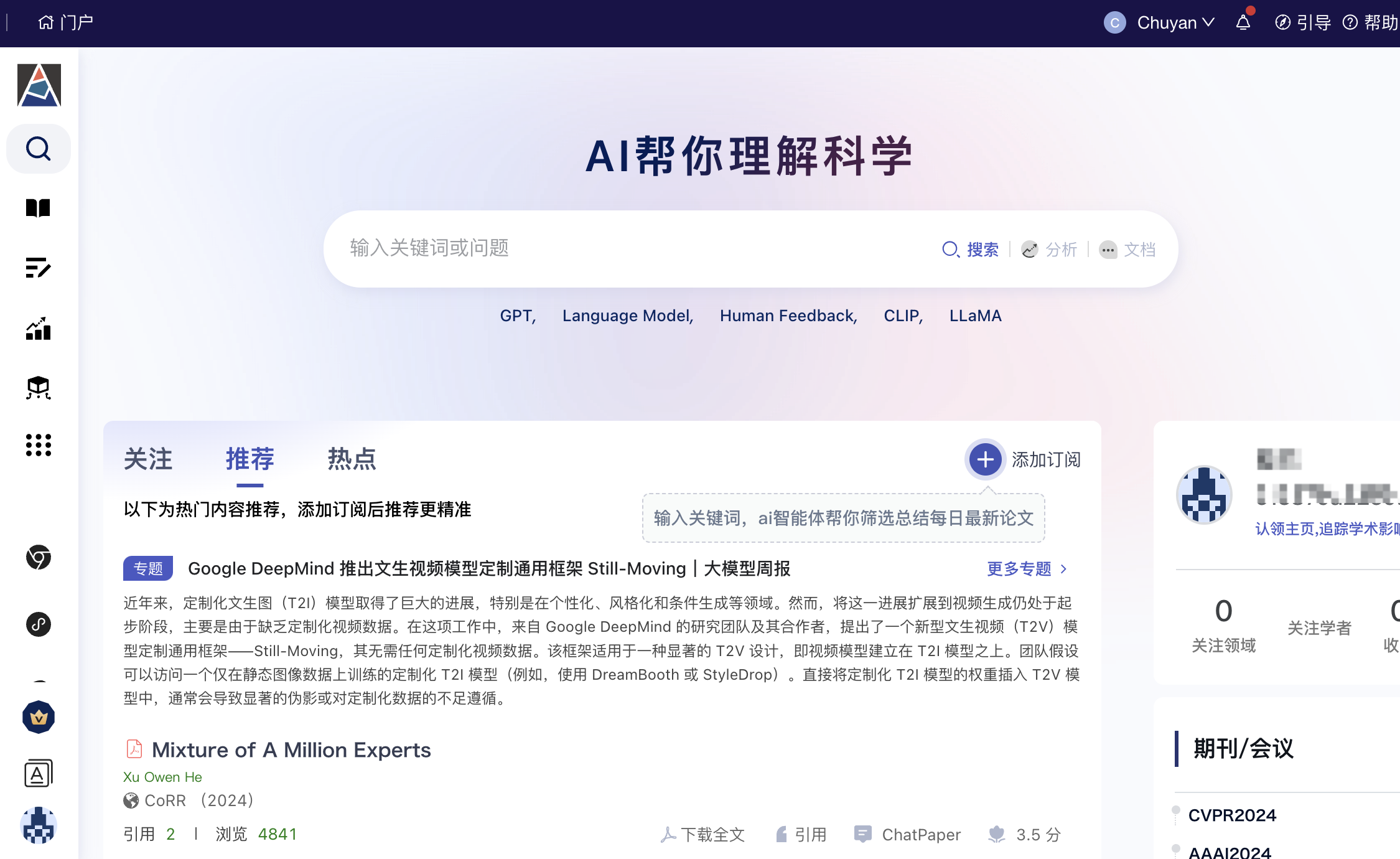This screenshot has width=1400, height=859.
Task: Click the crown membership icon in sidebar
Action: click(x=39, y=718)
